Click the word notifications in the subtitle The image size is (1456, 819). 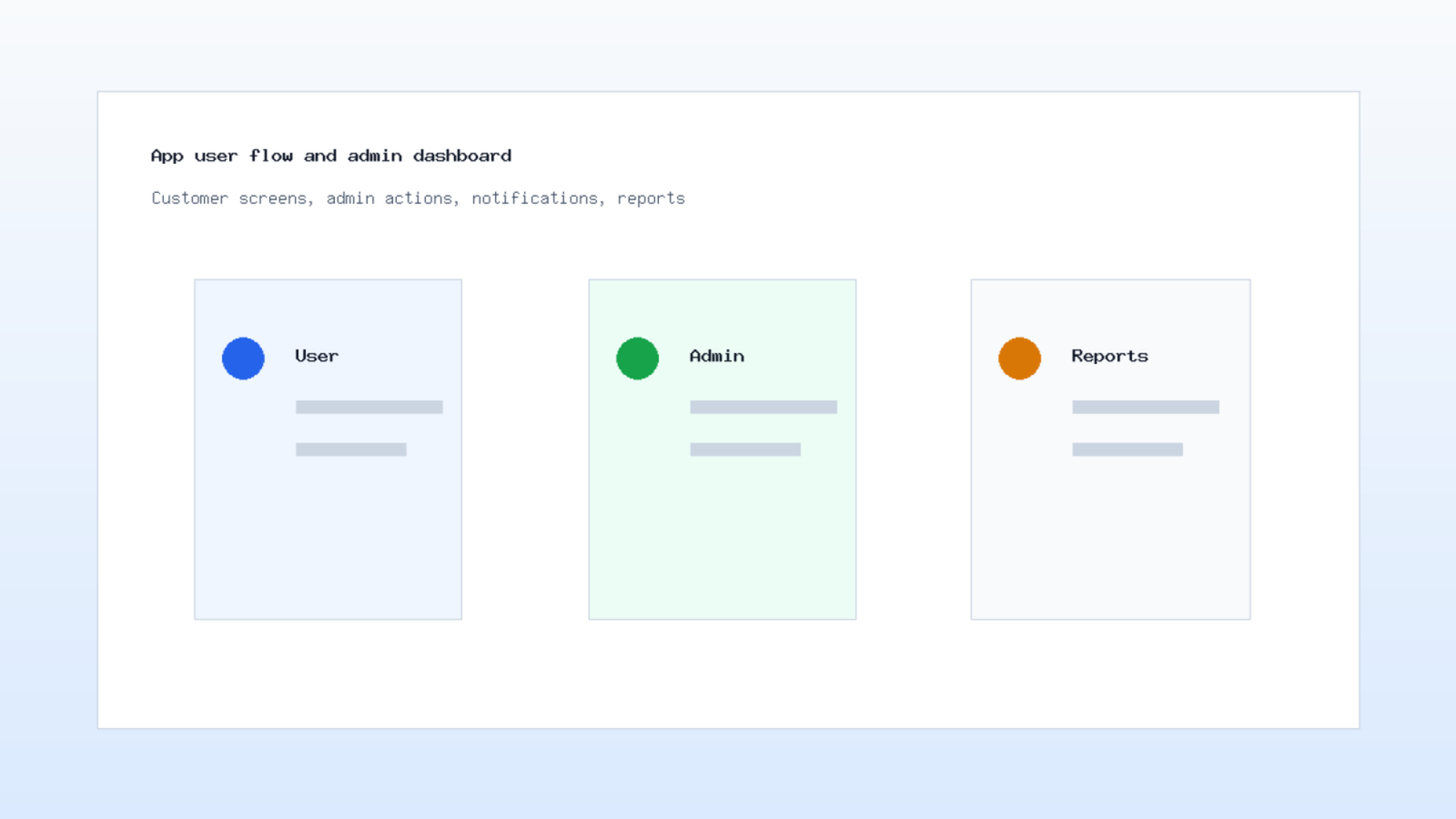[x=535, y=197]
